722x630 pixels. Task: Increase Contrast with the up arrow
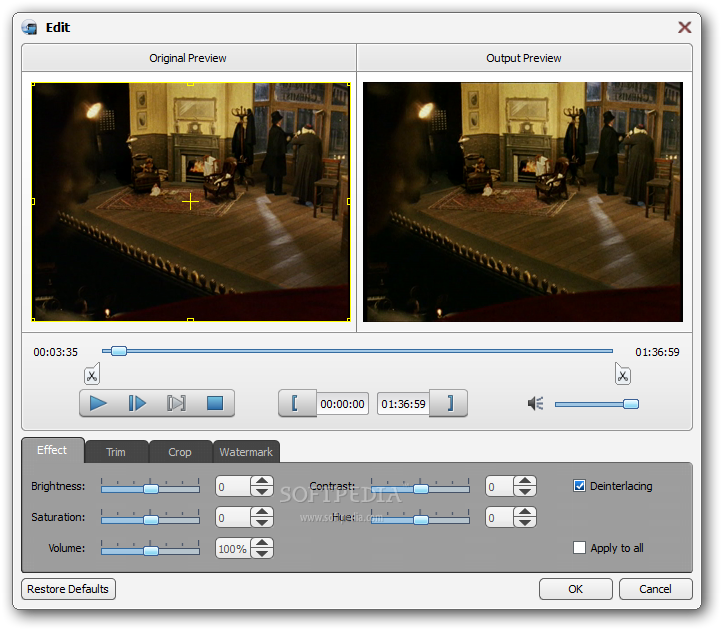tap(525, 481)
